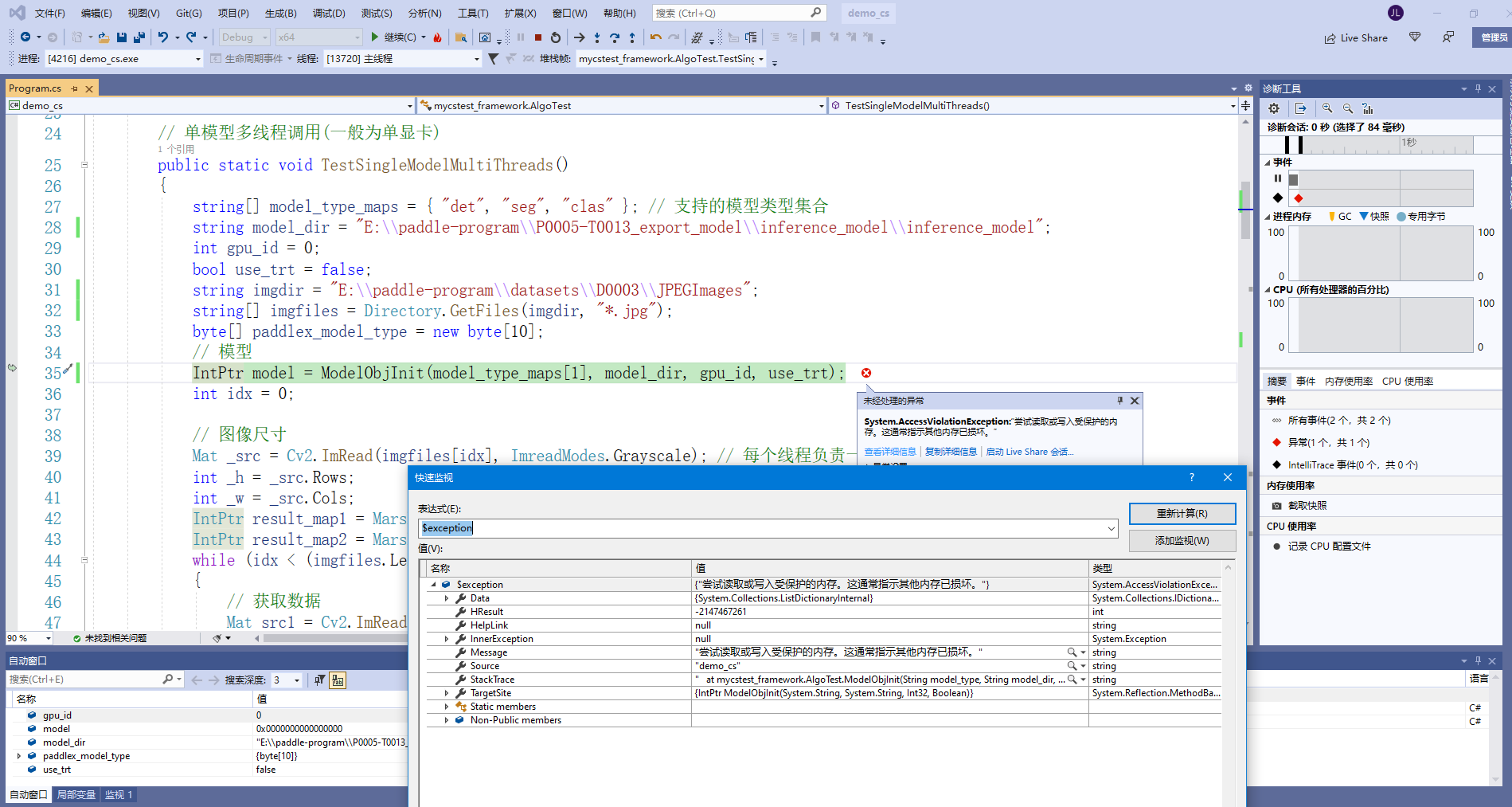Open Message row text visualizer magnifier
Image resolution: width=1512 pixels, height=807 pixels.
[x=1072, y=652]
